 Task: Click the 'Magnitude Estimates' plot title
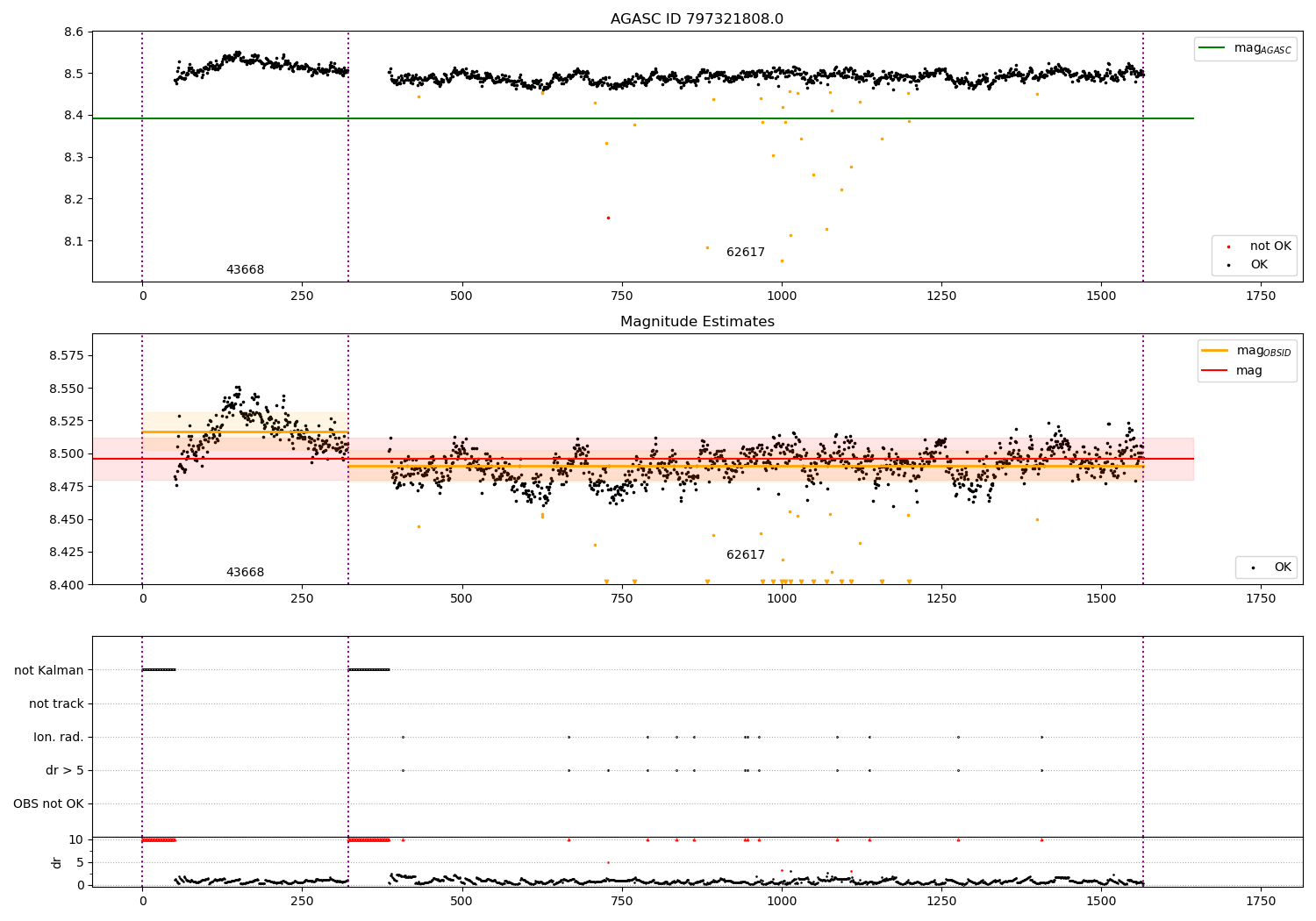697,322
